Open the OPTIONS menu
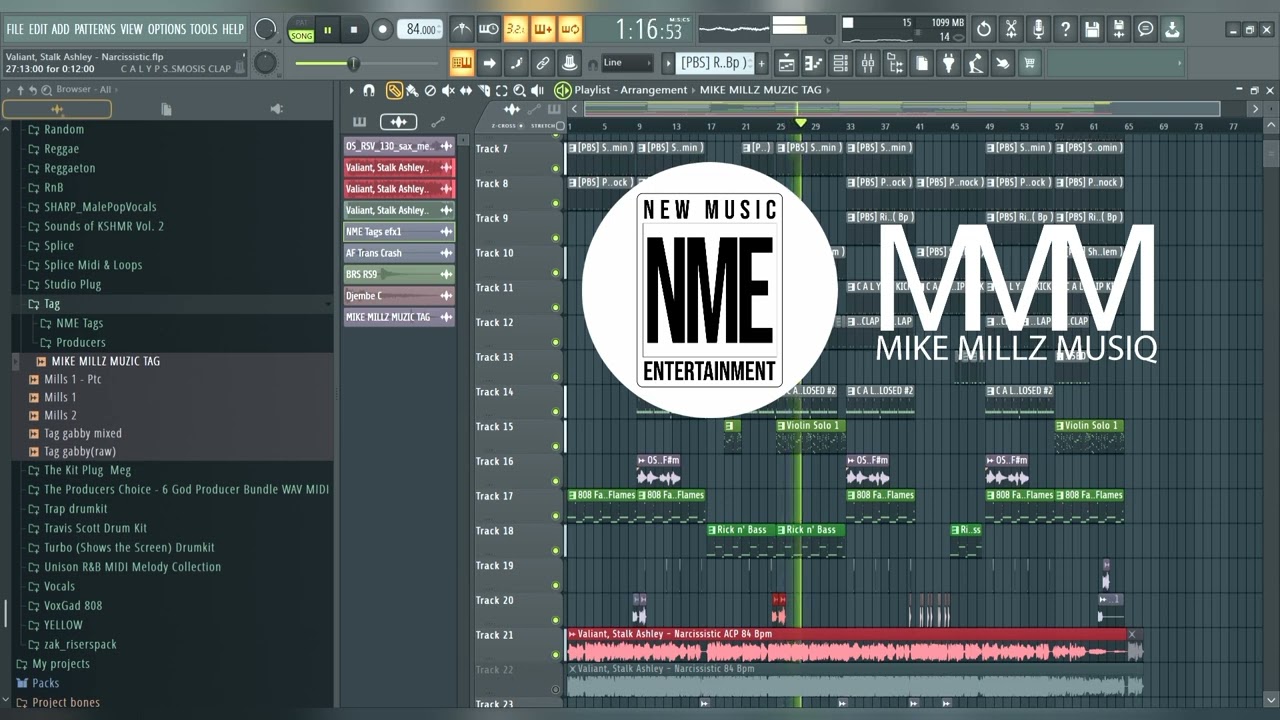Image resolution: width=1280 pixels, height=720 pixels. click(x=167, y=30)
